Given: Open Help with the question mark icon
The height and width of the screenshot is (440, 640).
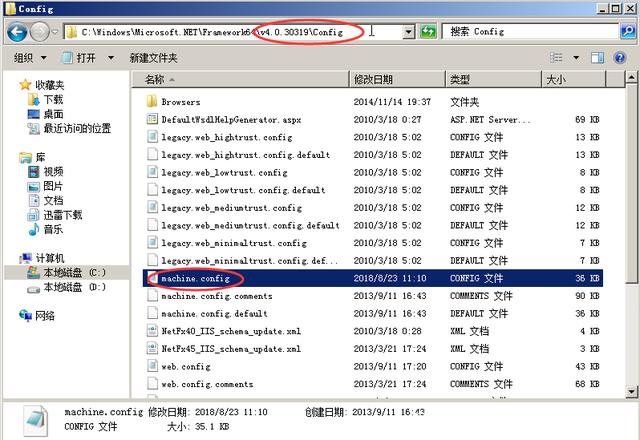Looking at the screenshot, I should pos(620,58).
